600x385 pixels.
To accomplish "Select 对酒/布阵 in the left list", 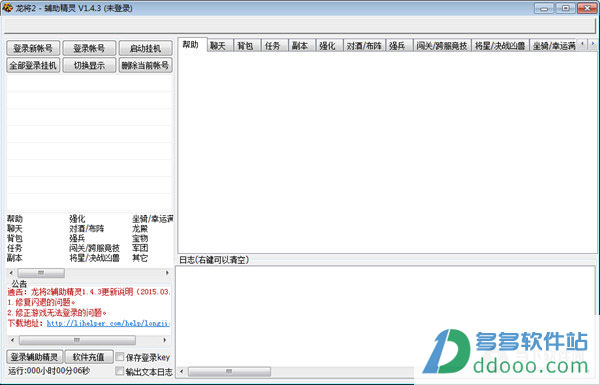I will point(87,229).
